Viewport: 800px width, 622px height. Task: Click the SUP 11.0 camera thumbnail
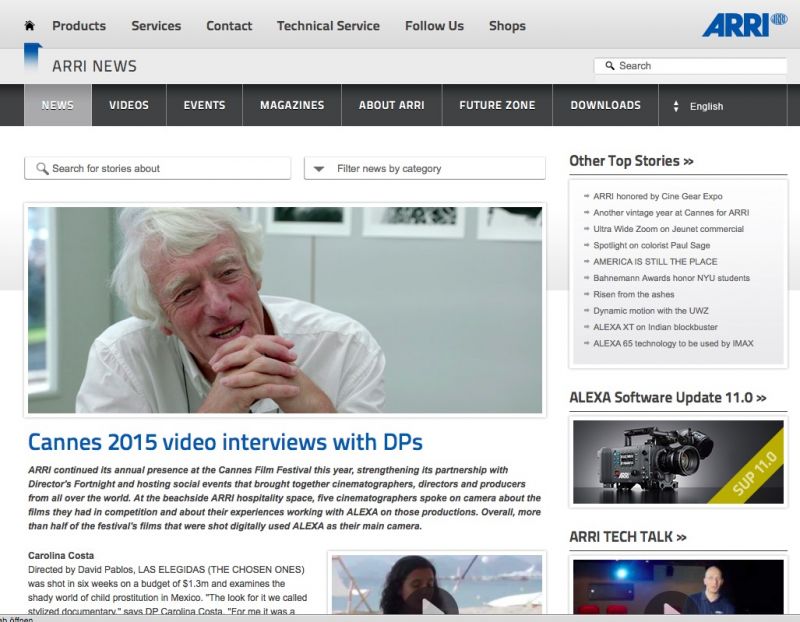(678, 462)
